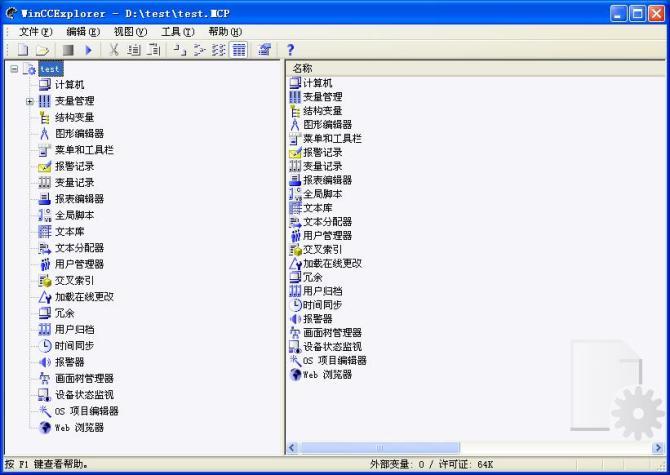670x475 pixels.
Task: Open Properties from the toolbar icon
Action: 265,50
